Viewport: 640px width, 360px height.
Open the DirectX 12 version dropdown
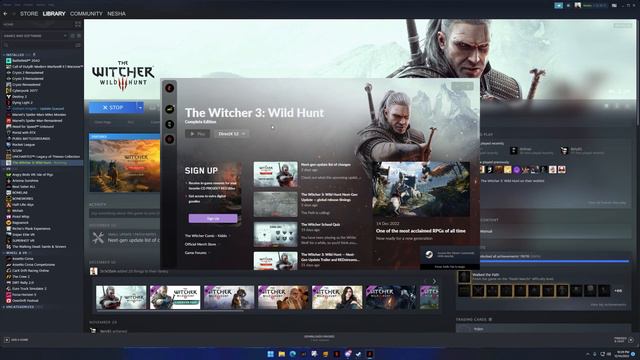click(232, 133)
